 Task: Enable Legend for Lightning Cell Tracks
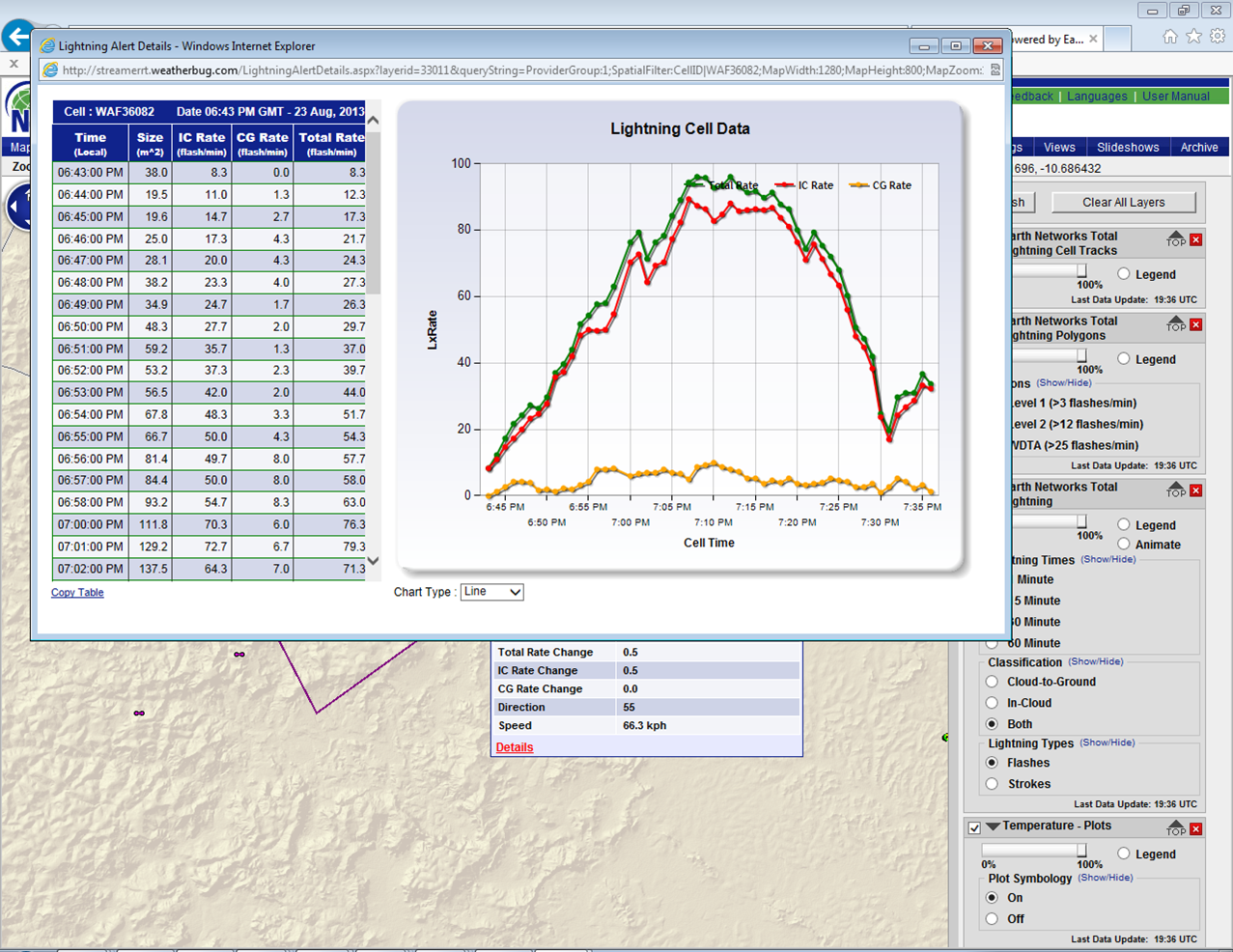(x=1124, y=274)
